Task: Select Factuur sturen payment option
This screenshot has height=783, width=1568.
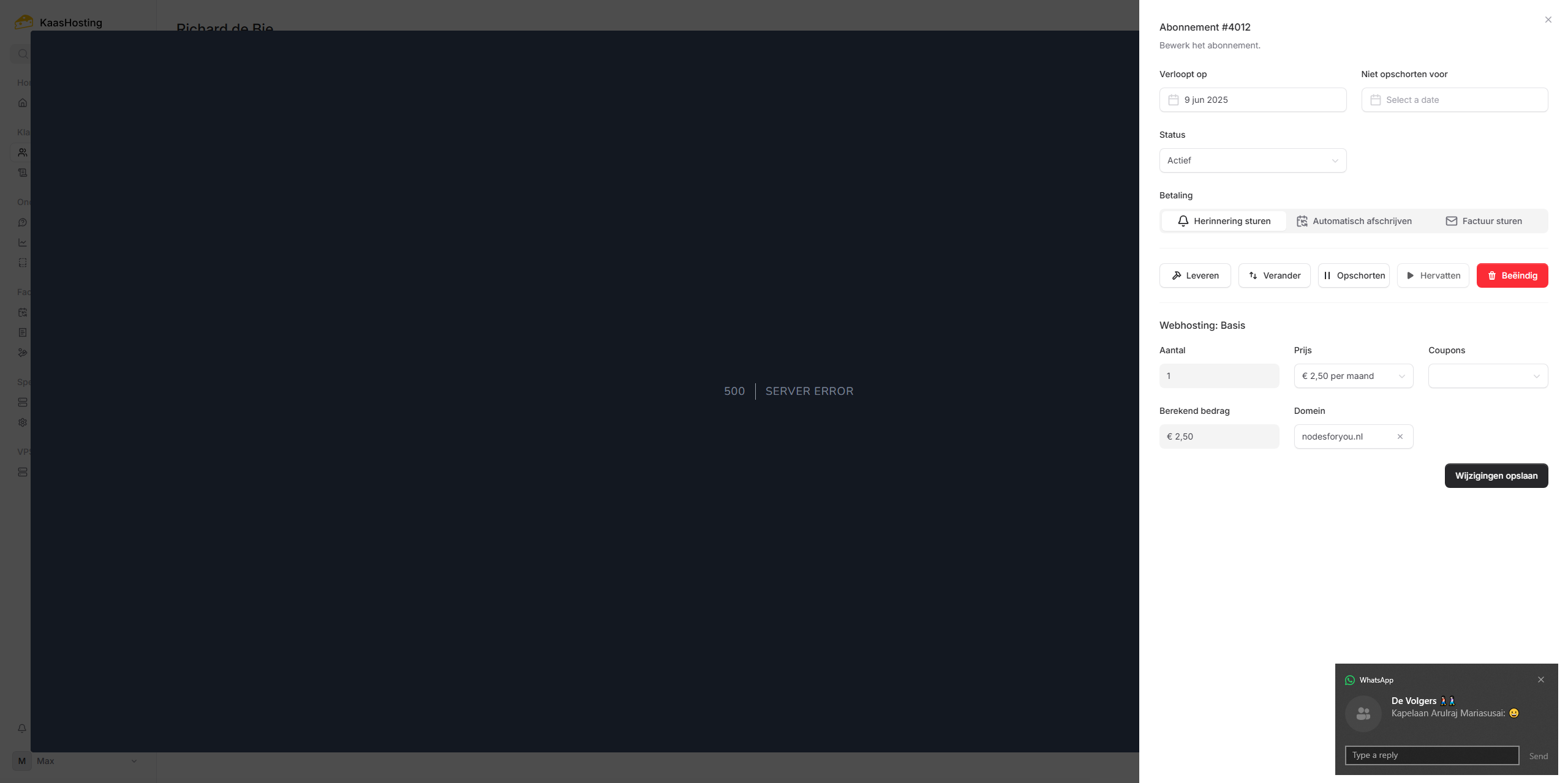Action: point(1483,221)
